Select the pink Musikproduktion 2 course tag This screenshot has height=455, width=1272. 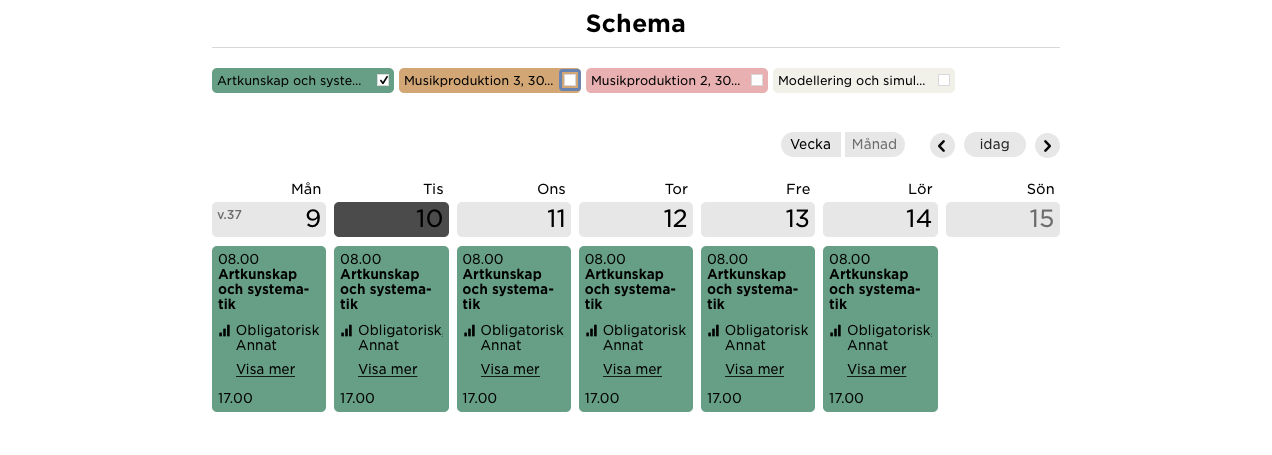[x=677, y=80]
